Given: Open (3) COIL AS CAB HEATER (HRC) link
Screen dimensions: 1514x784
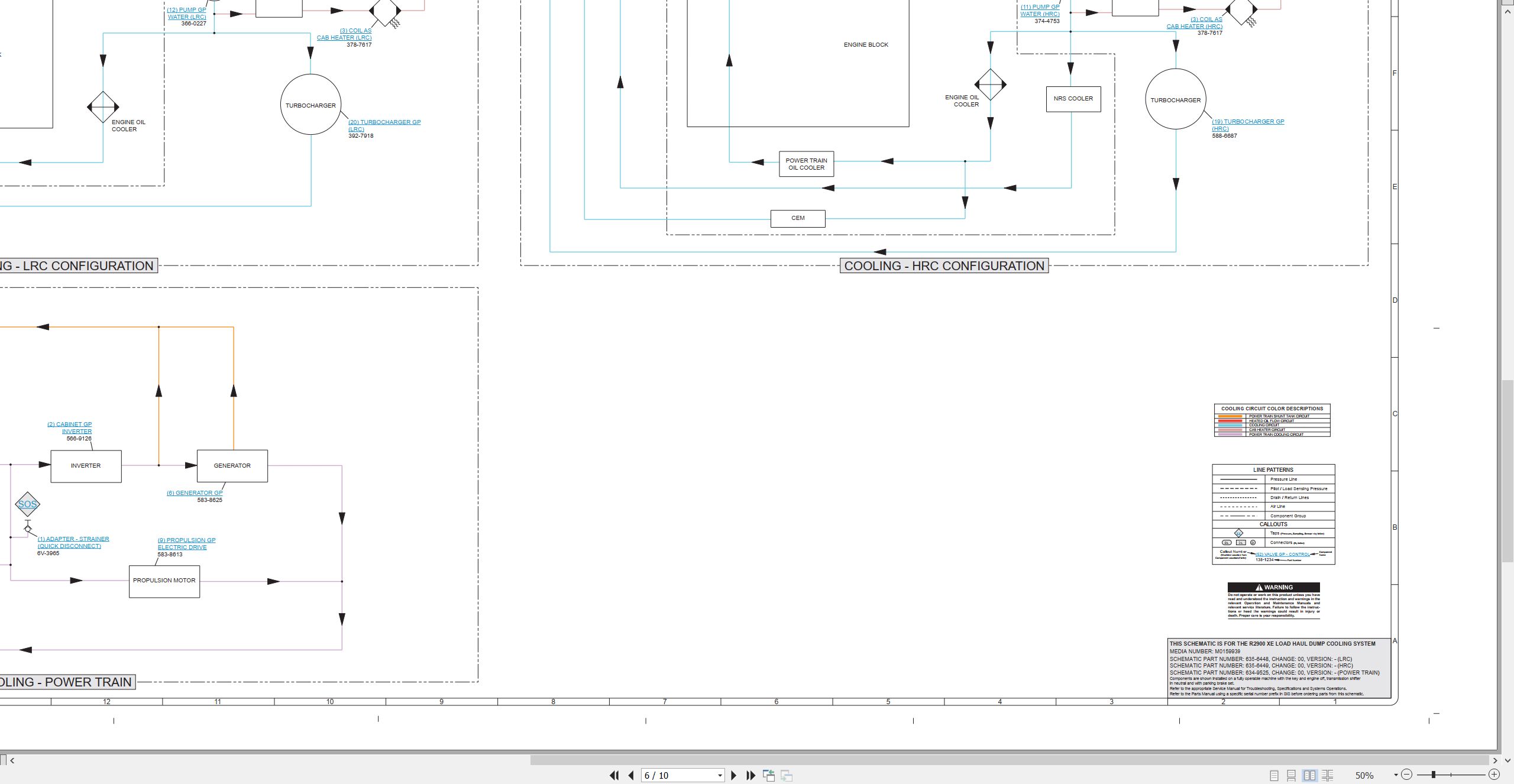Looking at the screenshot, I should (1195, 23).
